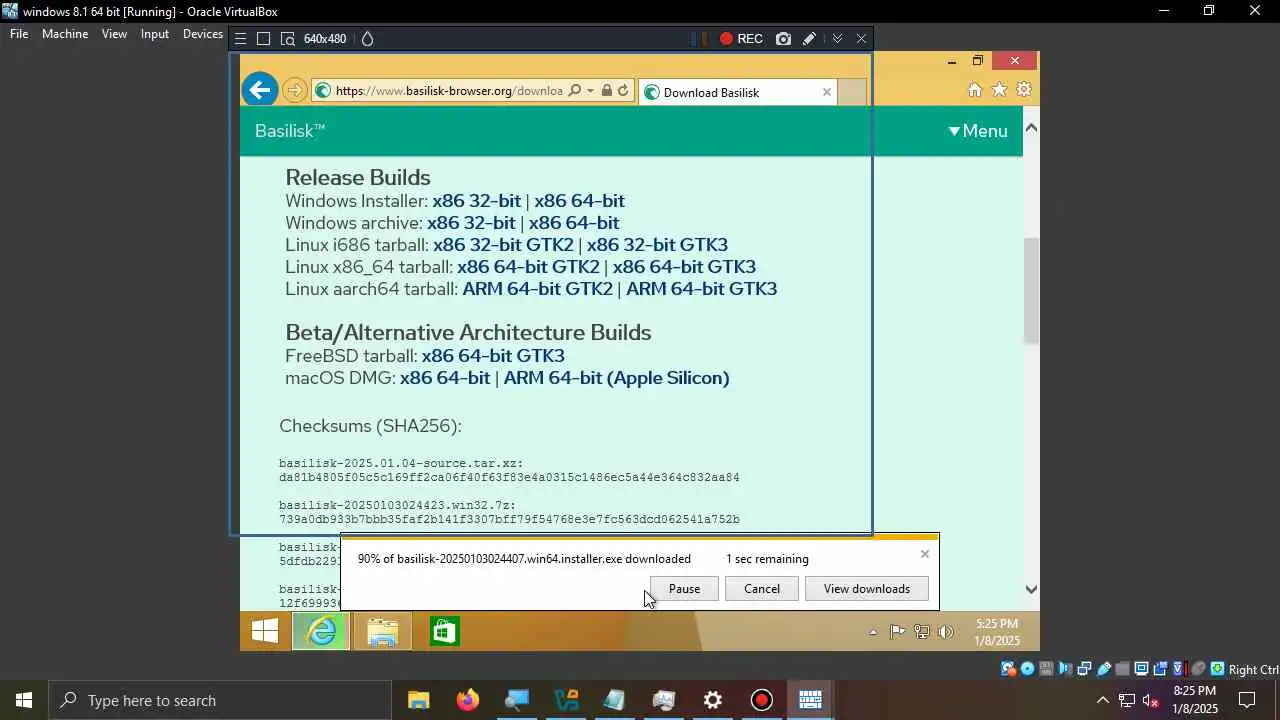
Task: Click VirtualBox keyboard capture arrow icon
Action: (1217, 669)
